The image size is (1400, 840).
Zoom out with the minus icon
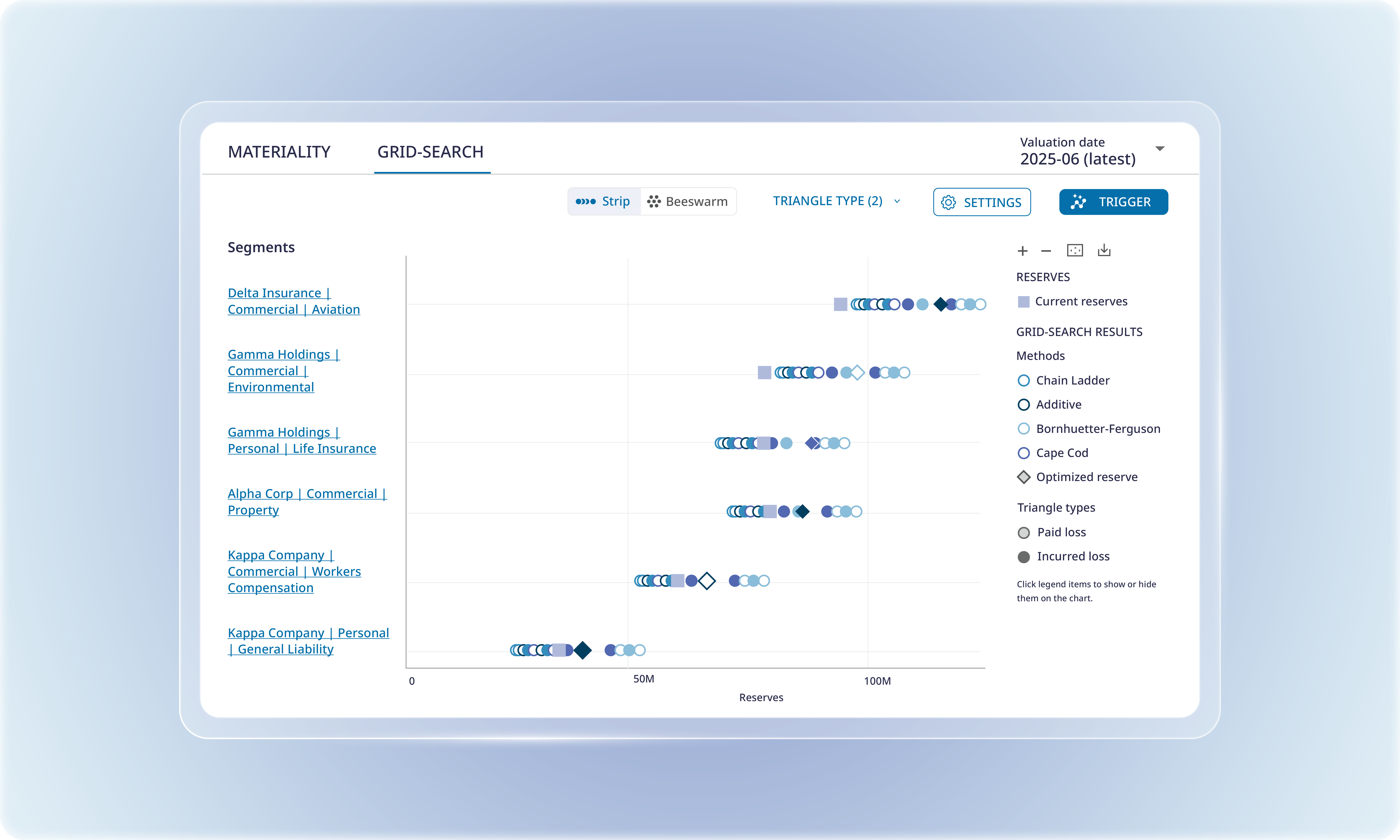tap(1046, 251)
